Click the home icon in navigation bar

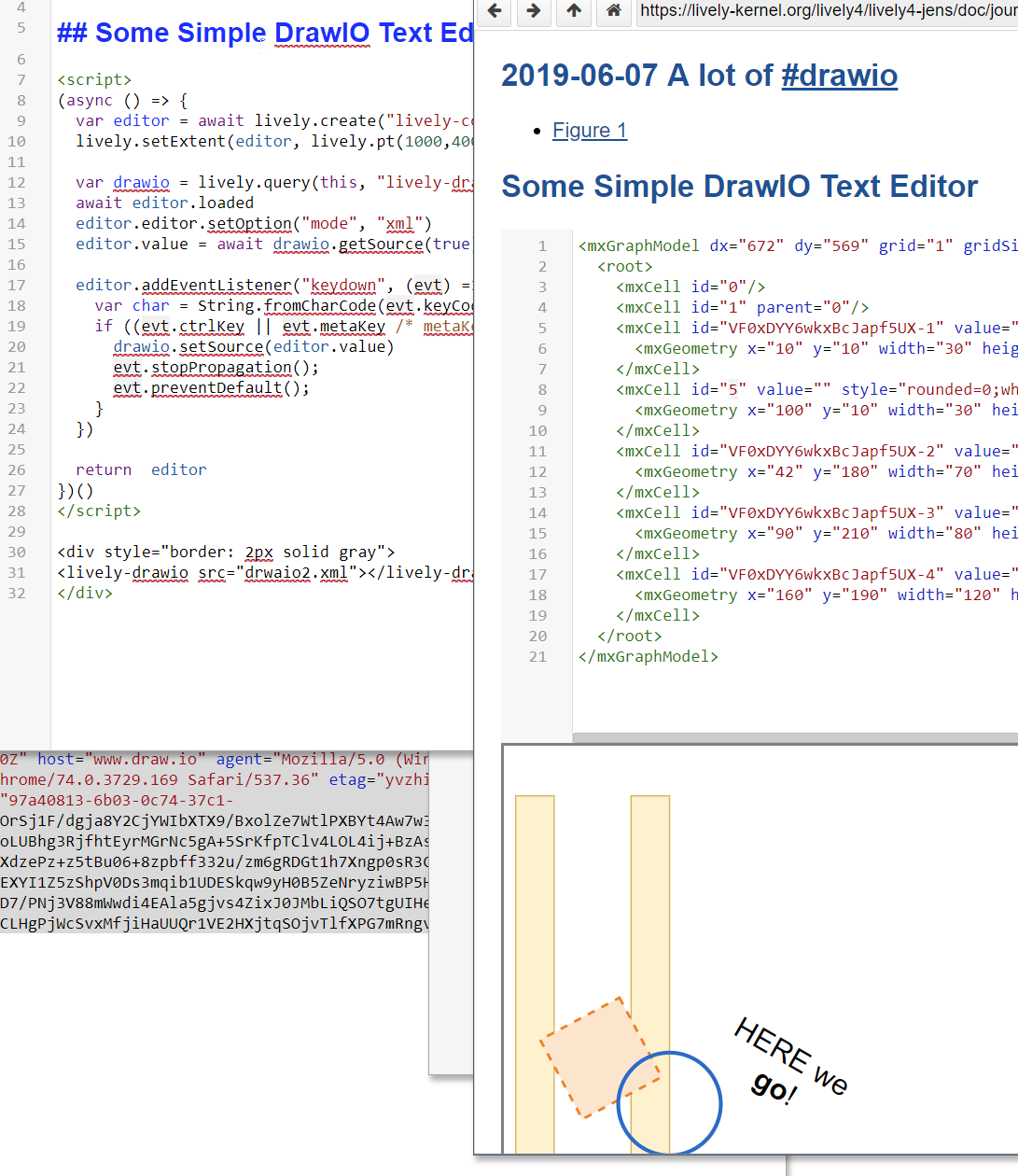click(613, 11)
